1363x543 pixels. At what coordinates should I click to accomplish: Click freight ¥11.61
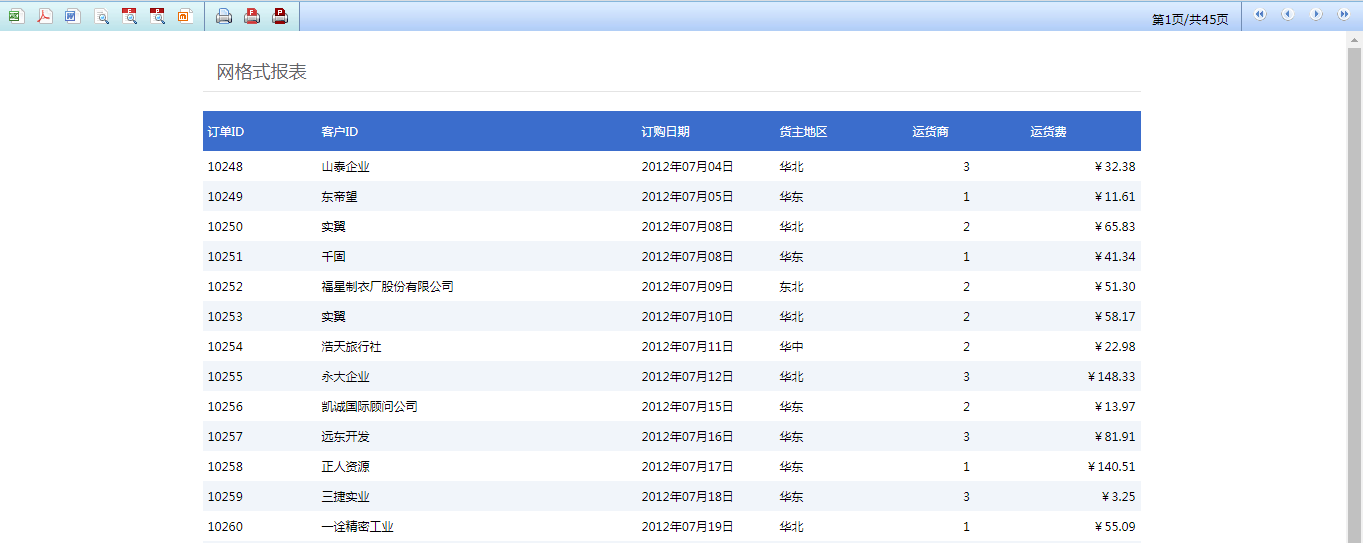point(1114,197)
